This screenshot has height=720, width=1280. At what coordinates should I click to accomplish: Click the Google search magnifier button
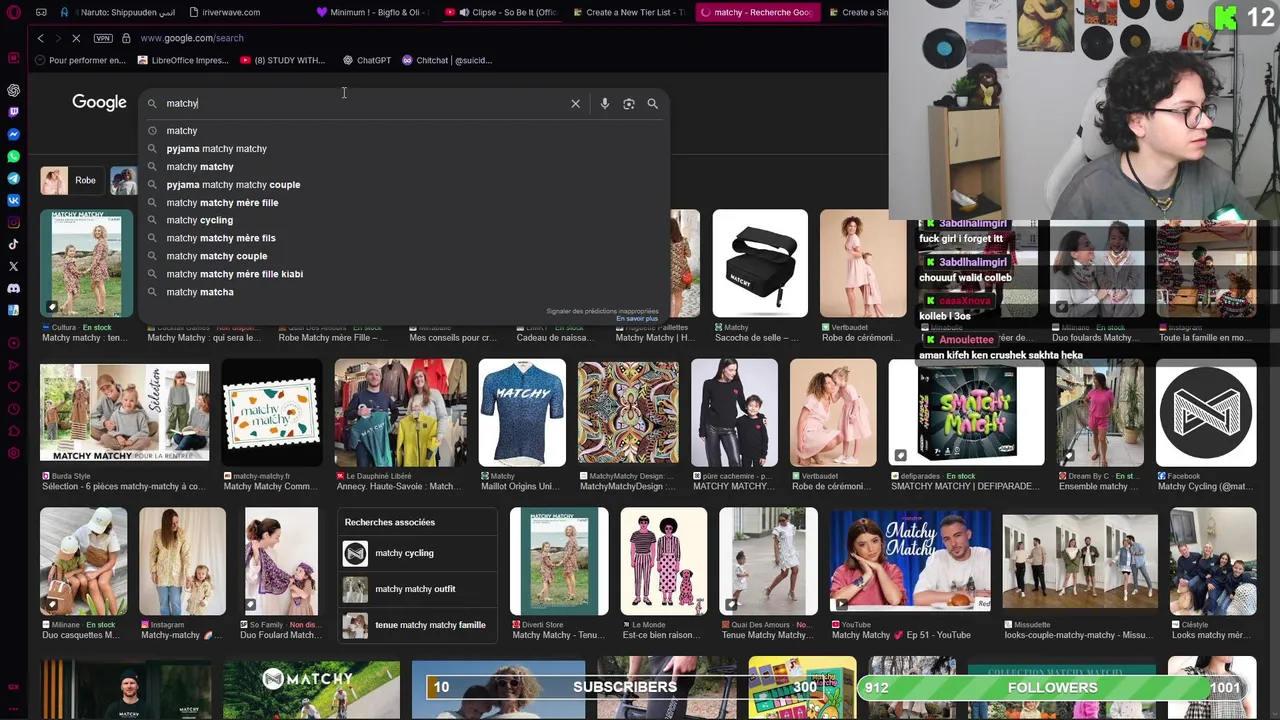click(x=652, y=103)
